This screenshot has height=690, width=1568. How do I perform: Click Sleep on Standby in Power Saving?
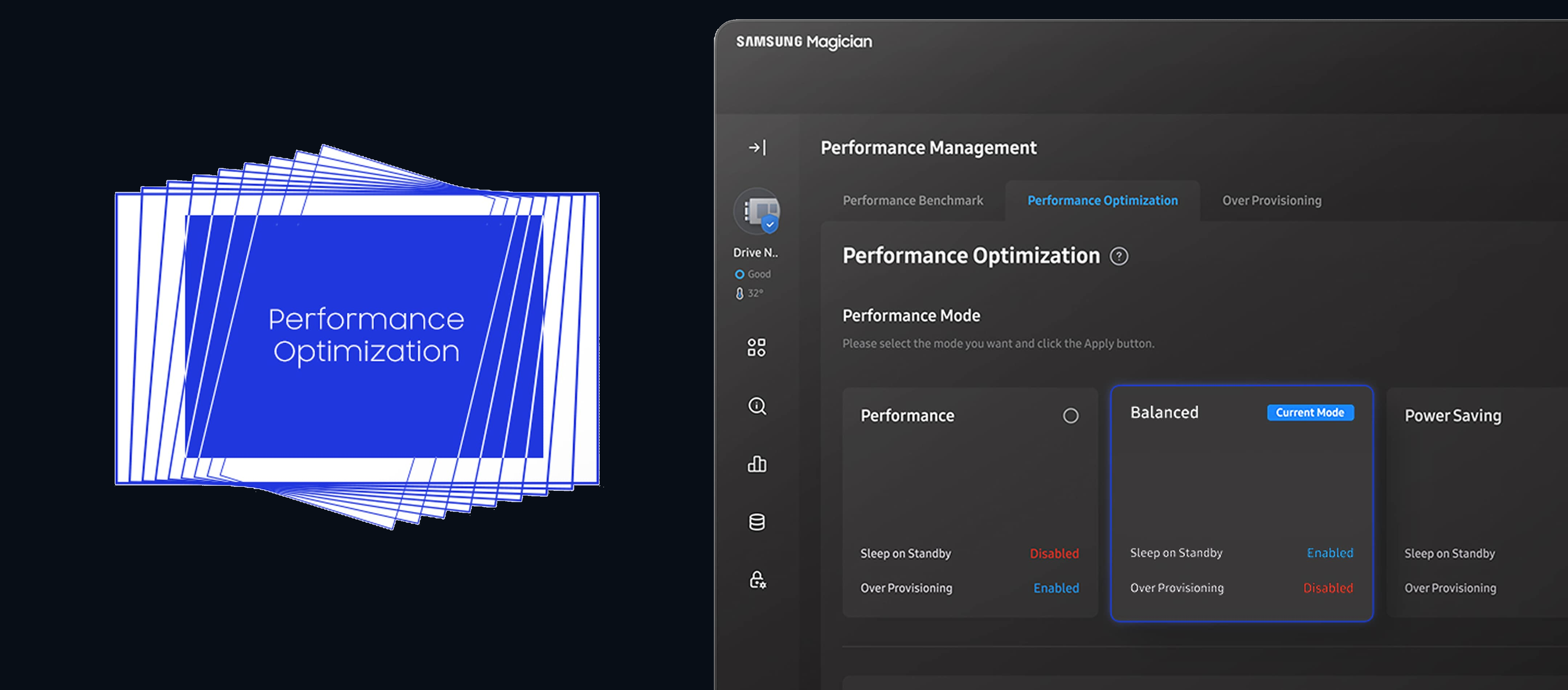[1449, 553]
